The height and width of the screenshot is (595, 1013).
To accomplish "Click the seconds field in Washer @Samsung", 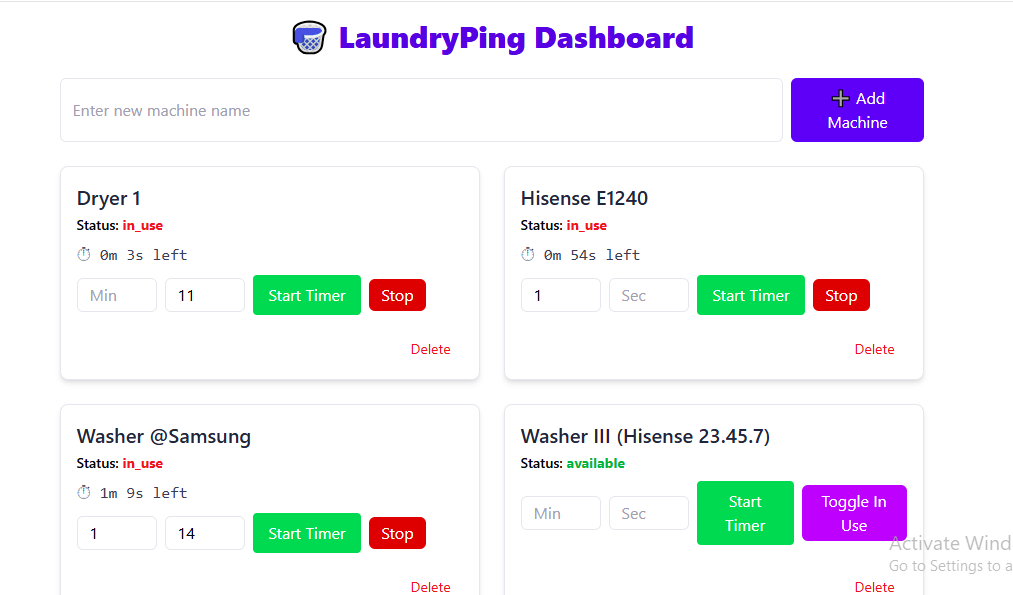I will [x=204, y=533].
